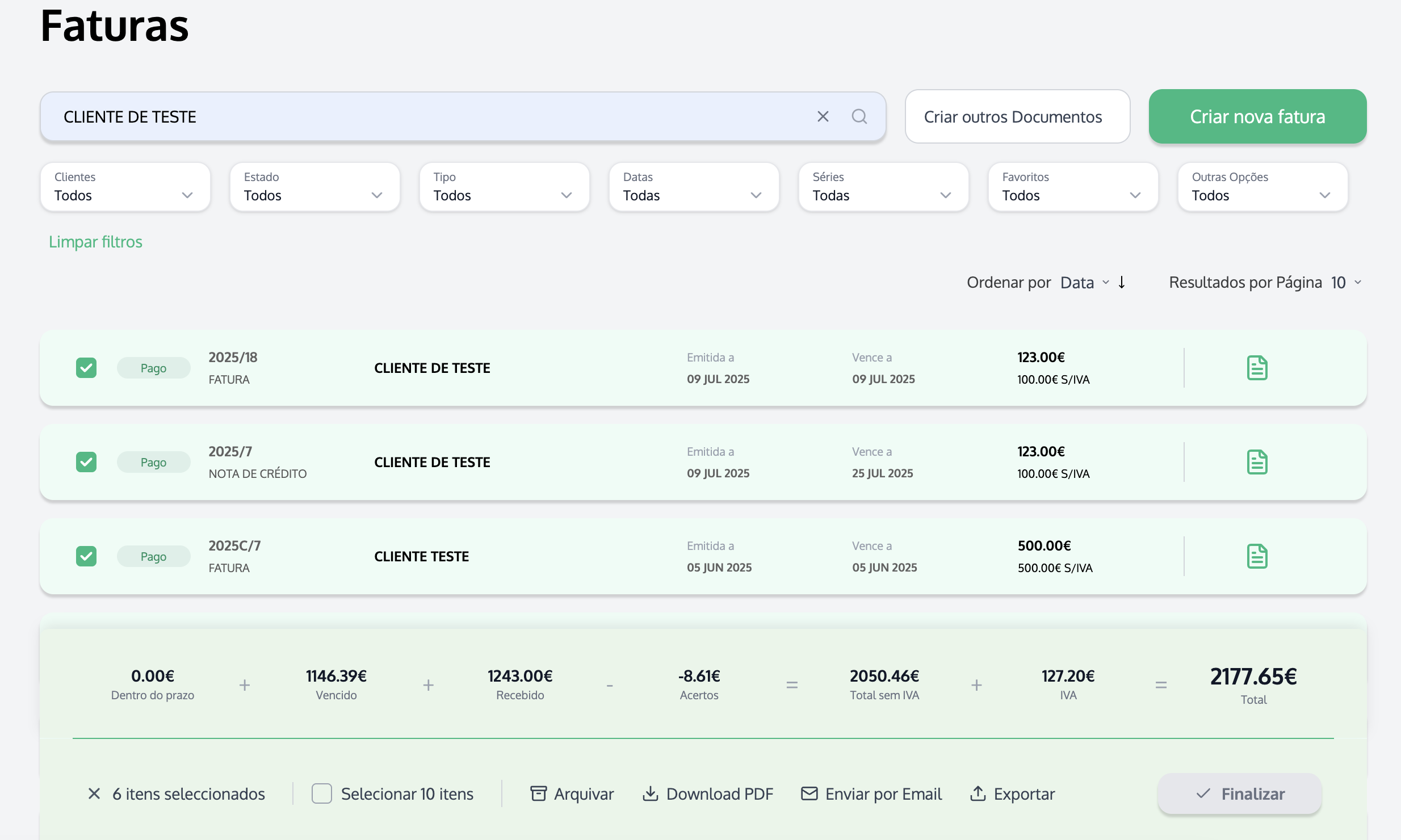
Task: Open the Séries filter dropdown
Action: click(x=883, y=187)
